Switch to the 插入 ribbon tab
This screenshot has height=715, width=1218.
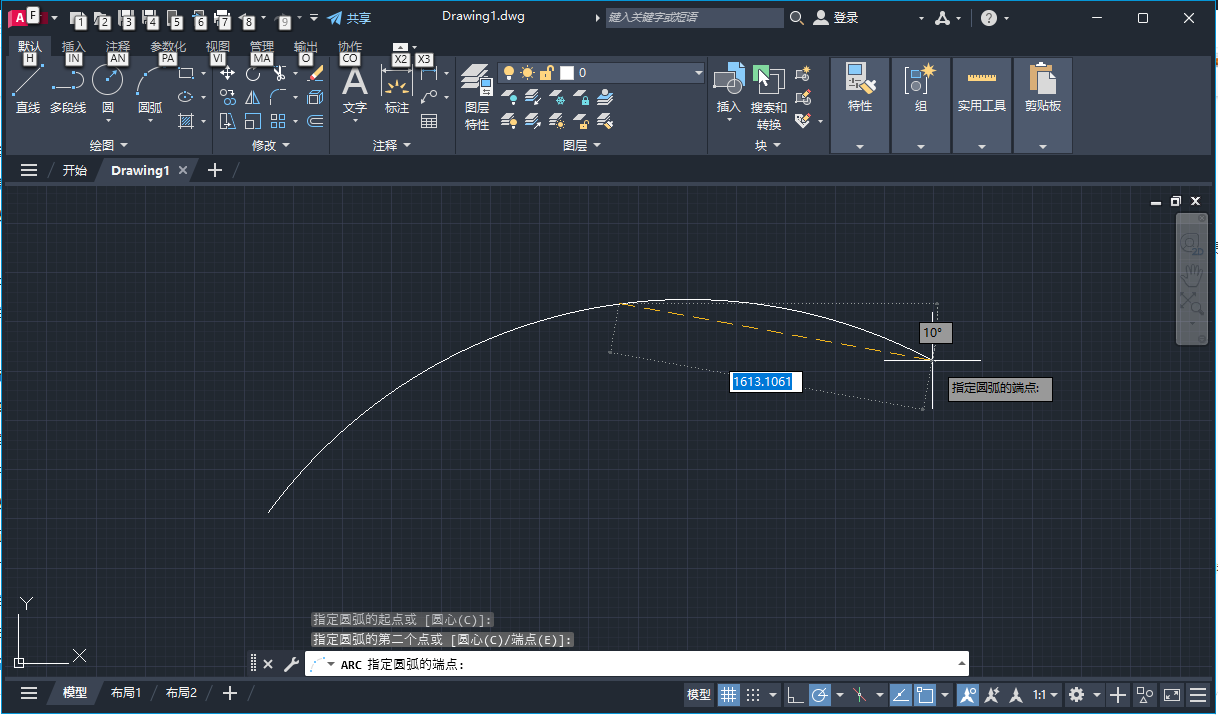72,48
